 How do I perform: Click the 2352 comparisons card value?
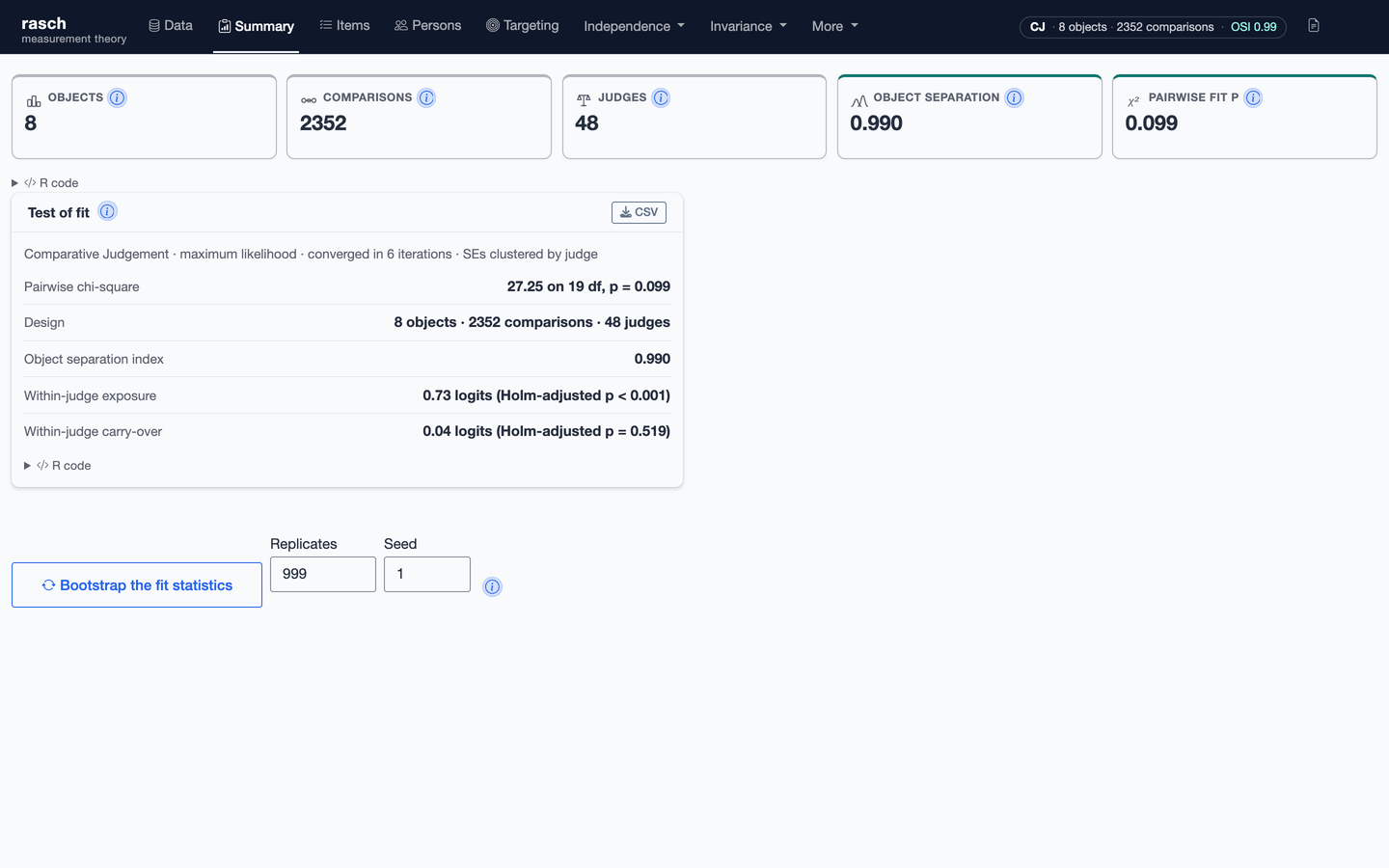pos(323,123)
